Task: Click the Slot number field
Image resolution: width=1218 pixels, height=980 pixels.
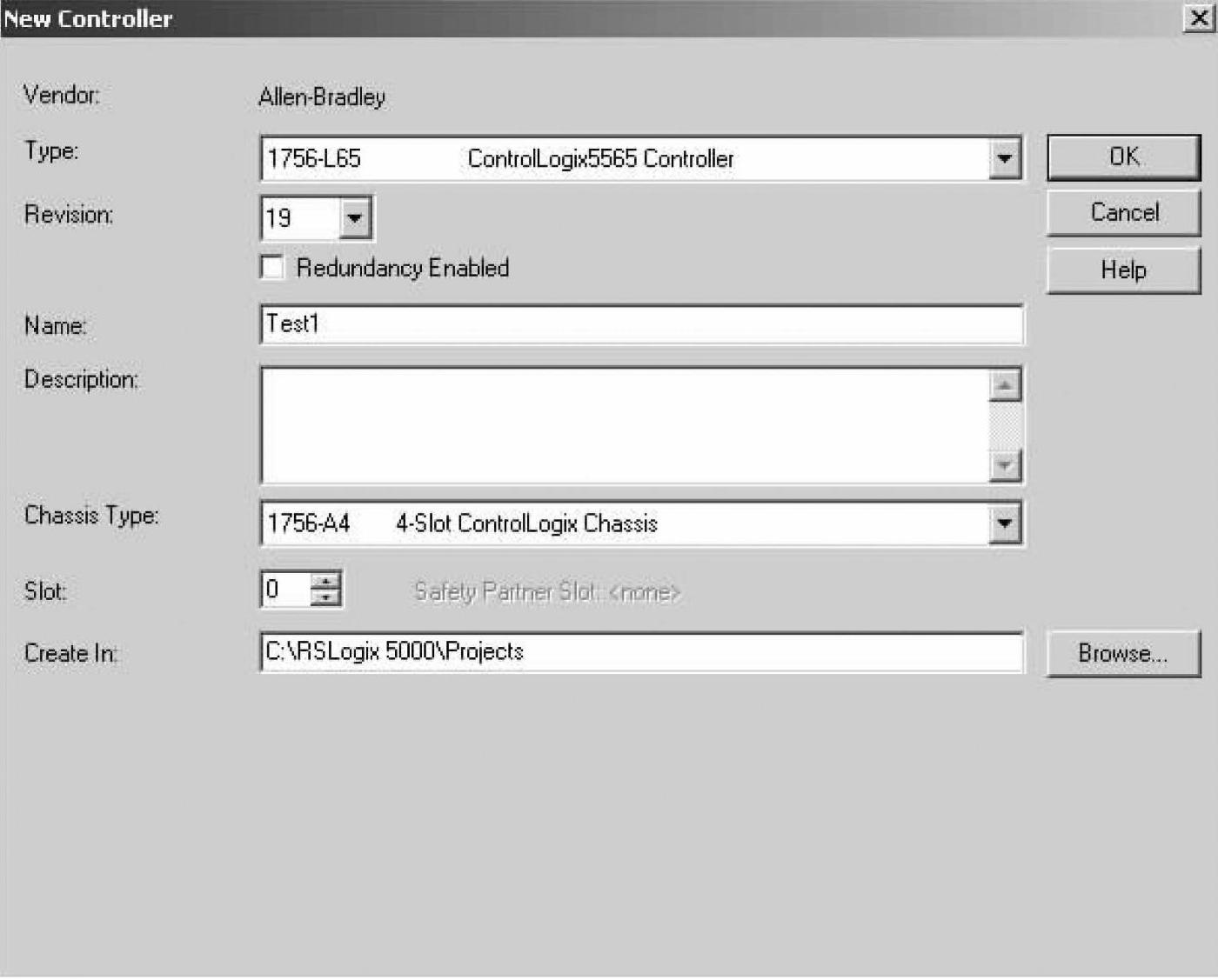Action: click(285, 590)
